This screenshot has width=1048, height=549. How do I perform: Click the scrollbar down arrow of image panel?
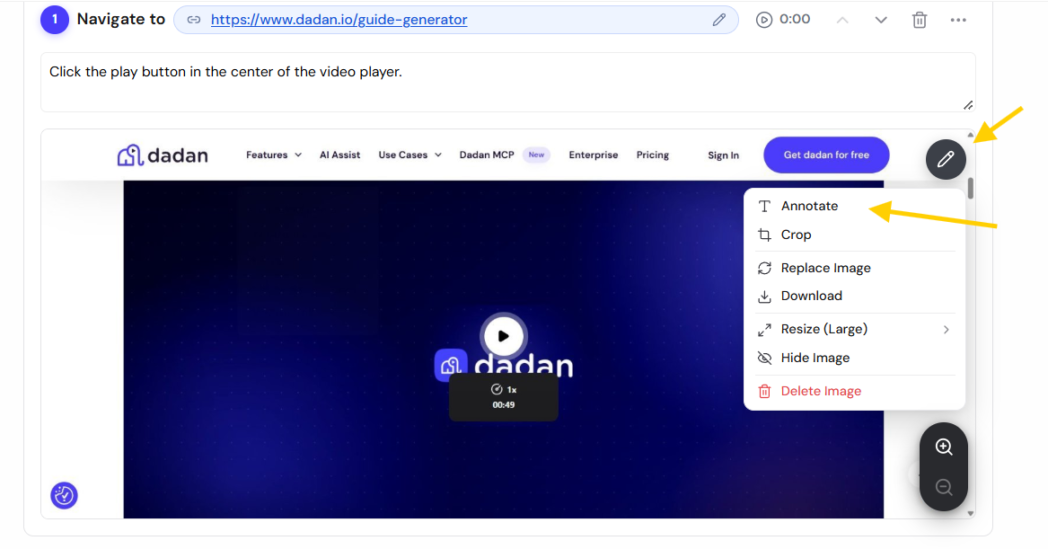[x=970, y=514]
